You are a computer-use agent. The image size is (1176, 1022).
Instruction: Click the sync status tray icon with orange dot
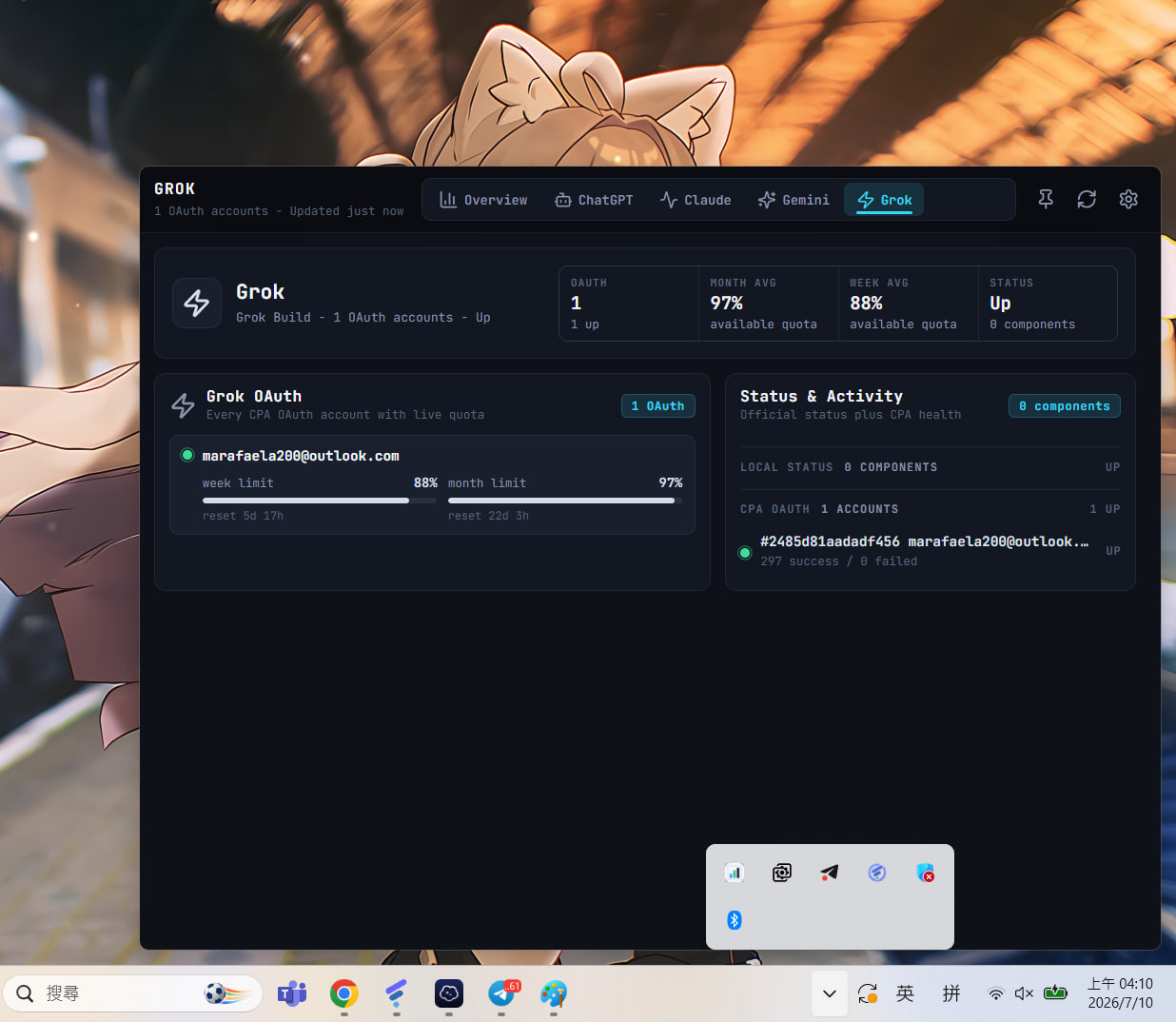(x=867, y=993)
